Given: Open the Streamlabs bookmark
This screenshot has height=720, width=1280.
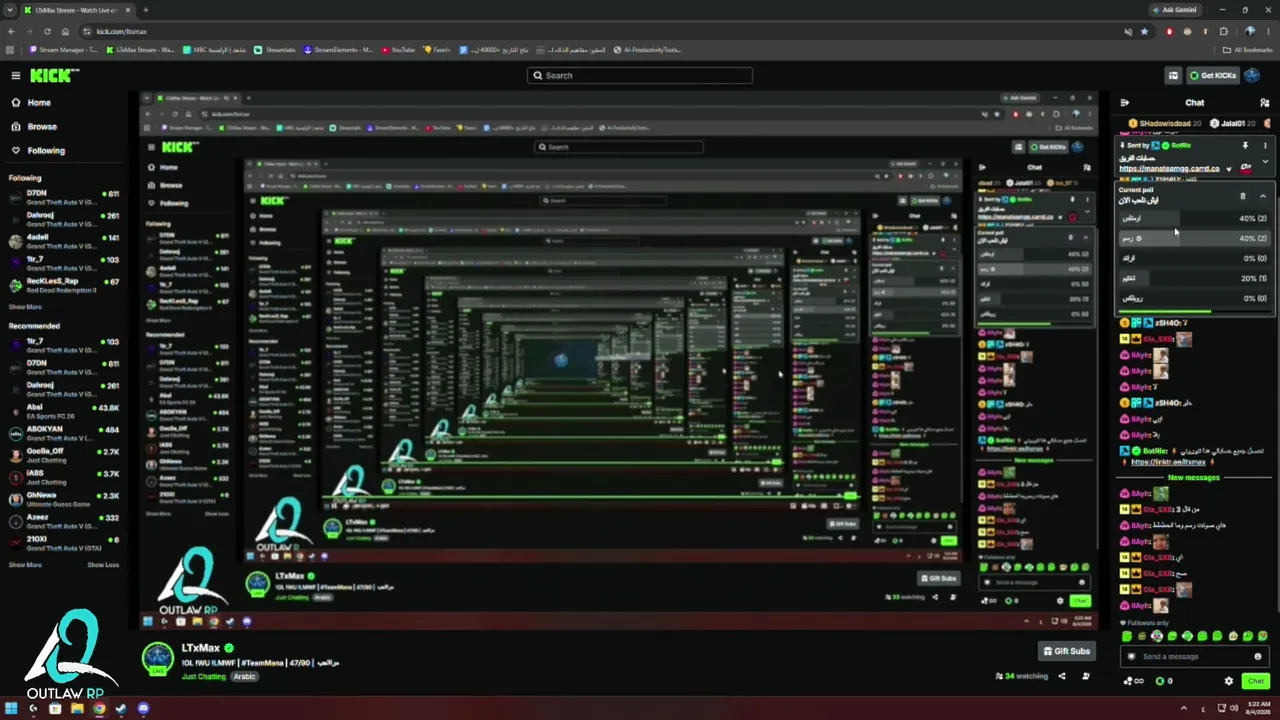Looking at the screenshot, I should click(x=275, y=49).
